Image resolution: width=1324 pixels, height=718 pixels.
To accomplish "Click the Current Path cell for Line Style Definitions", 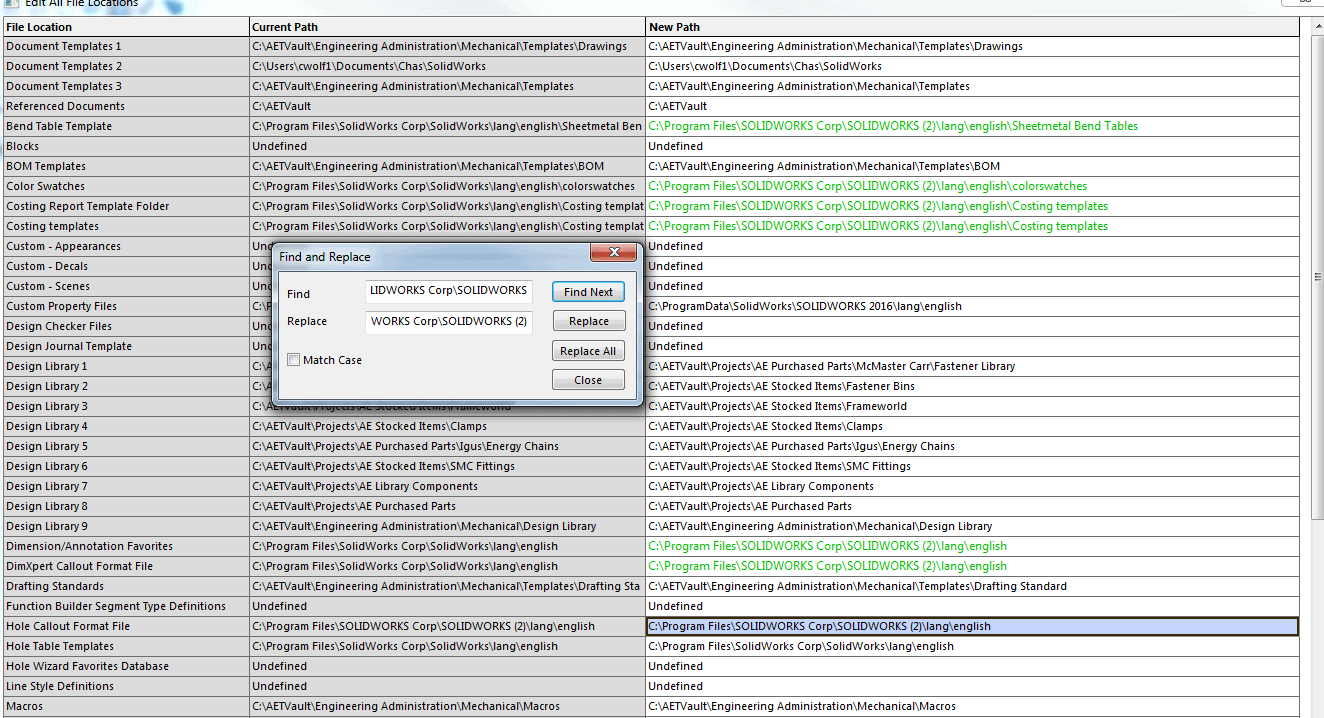I will (448, 686).
